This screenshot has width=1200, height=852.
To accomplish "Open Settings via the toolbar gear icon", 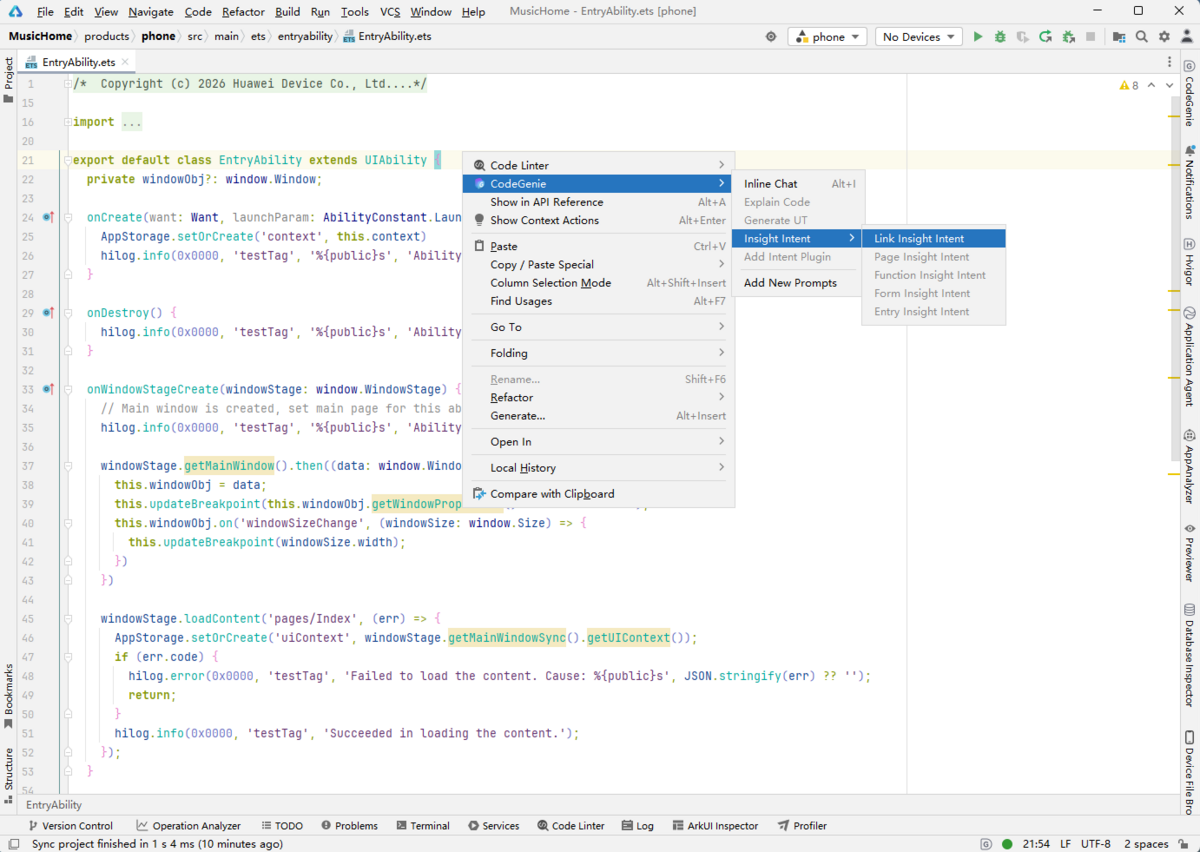I will [1164, 37].
